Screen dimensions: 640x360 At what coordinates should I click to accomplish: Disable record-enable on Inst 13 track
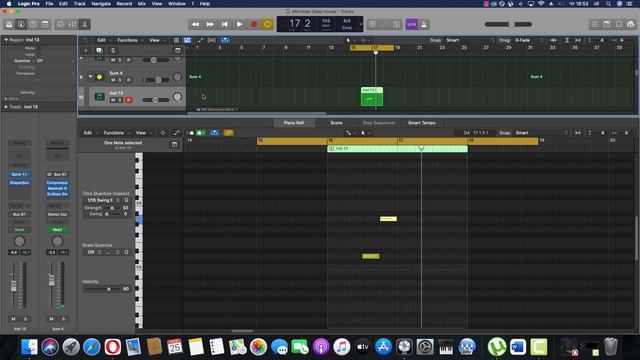[x=128, y=100]
